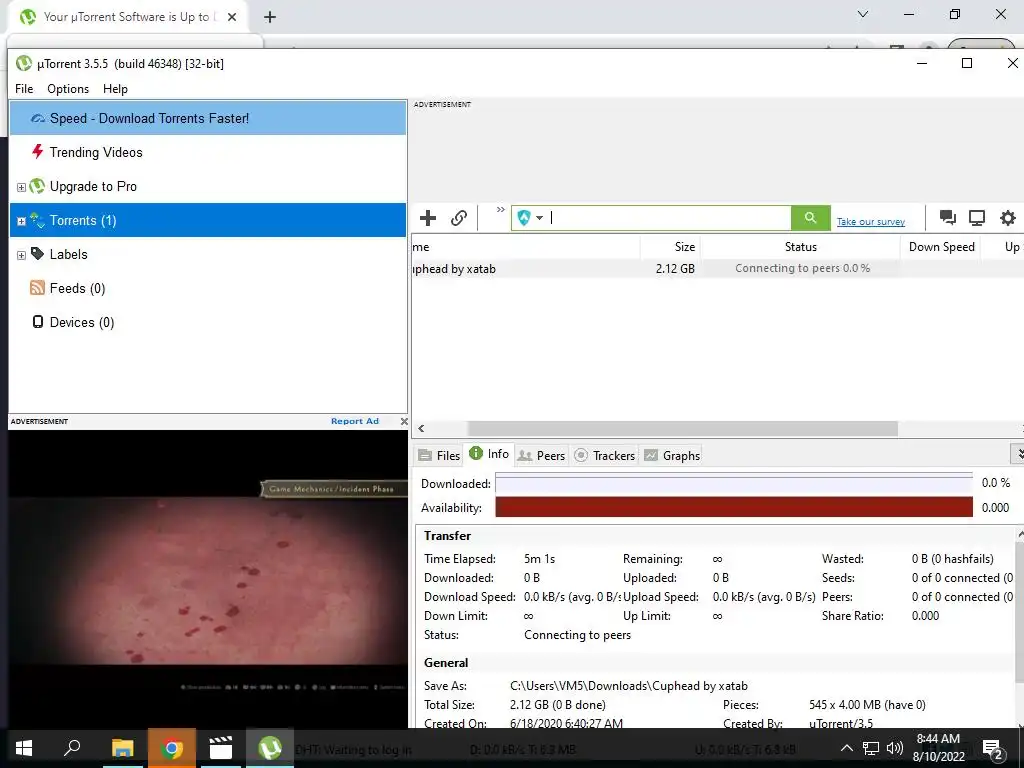Close the Your µTorrent Software Chrome tab
Image resolution: width=1024 pixels, height=768 pixels.
(232, 17)
